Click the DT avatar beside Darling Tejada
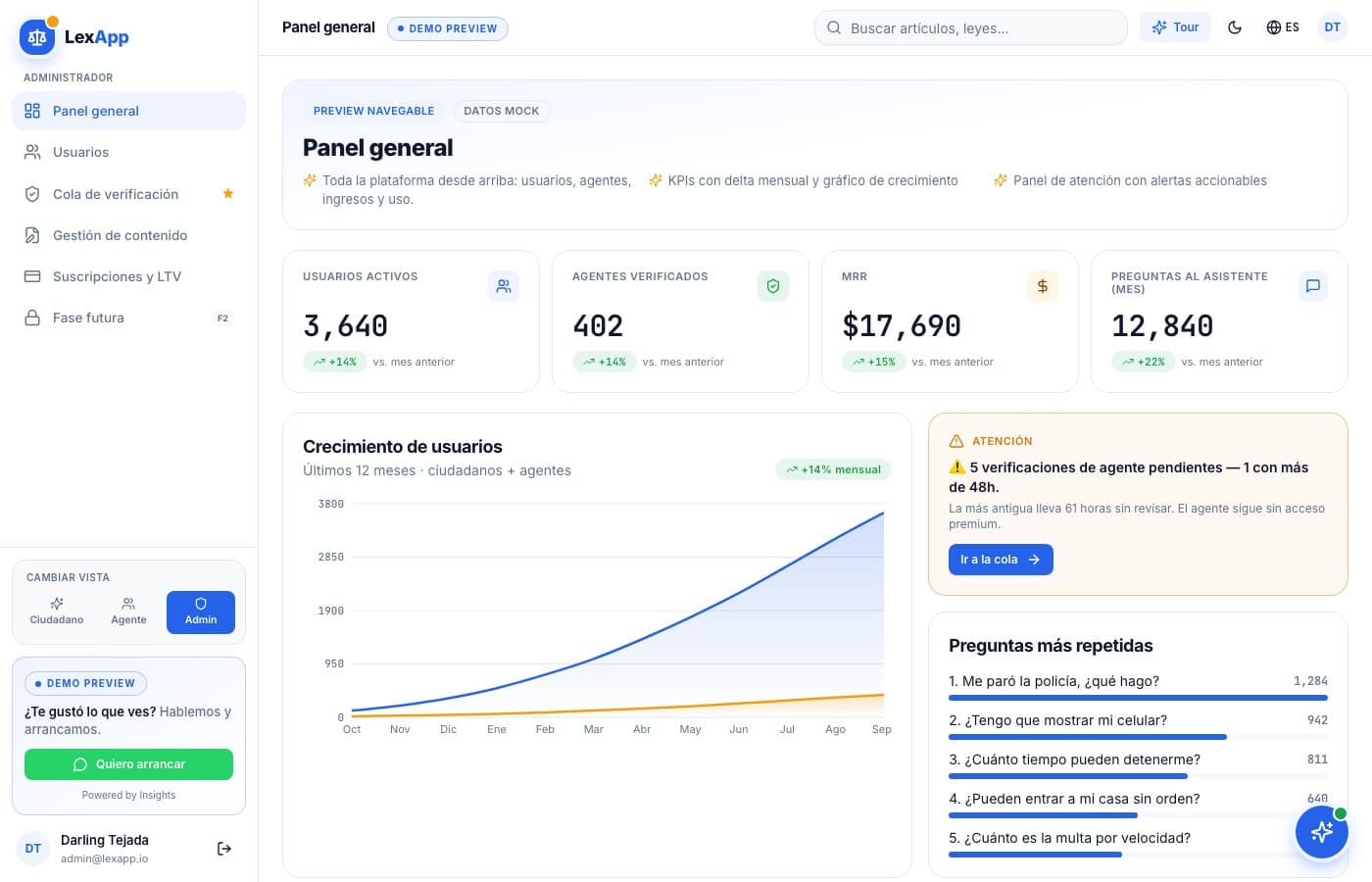 point(33,849)
